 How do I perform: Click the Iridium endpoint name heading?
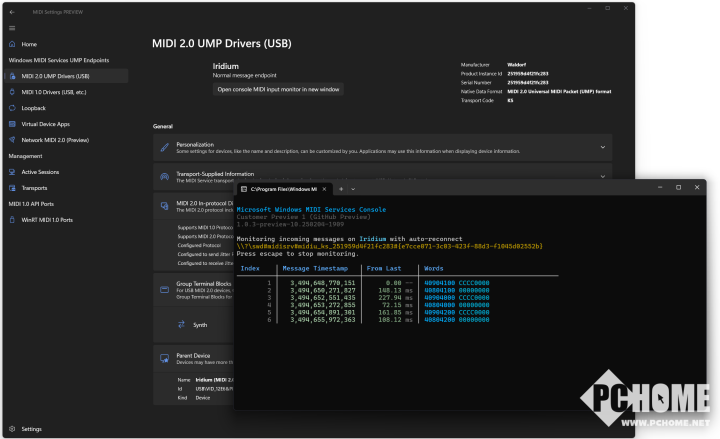coord(225,66)
